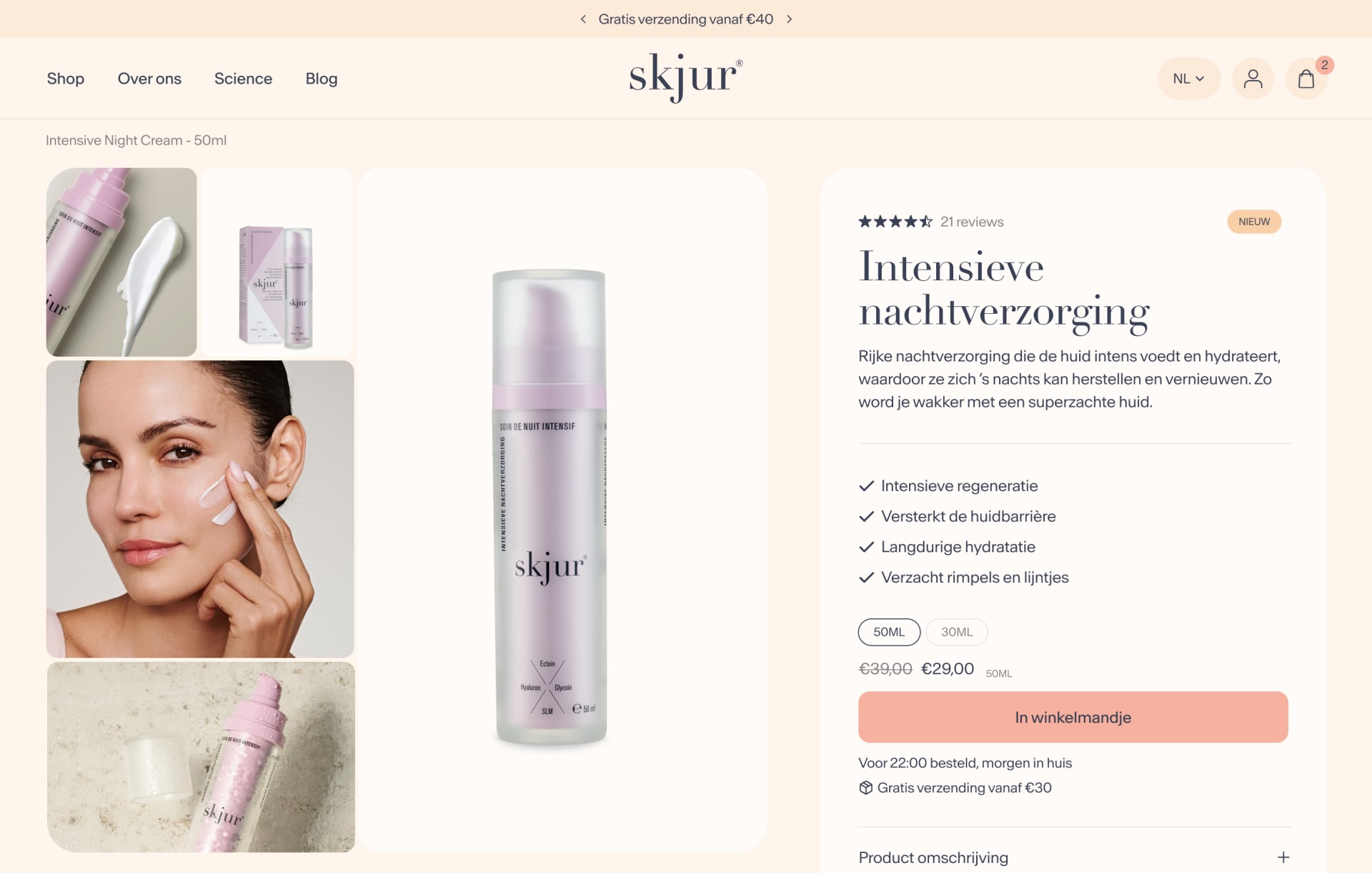
Task: Show the previous announcement banner message
Action: 583,19
